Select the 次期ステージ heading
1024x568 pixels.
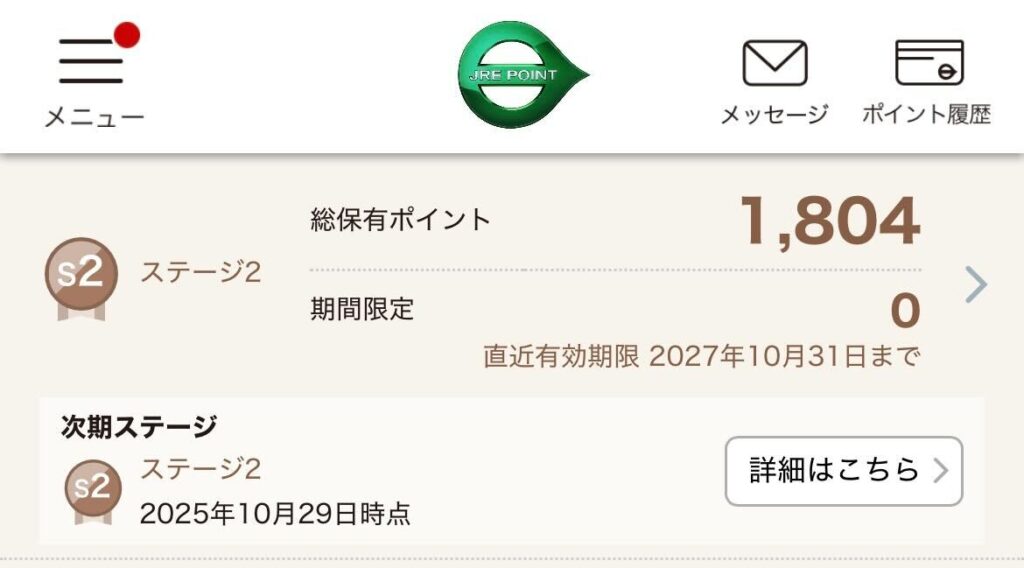click(x=139, y=427)
